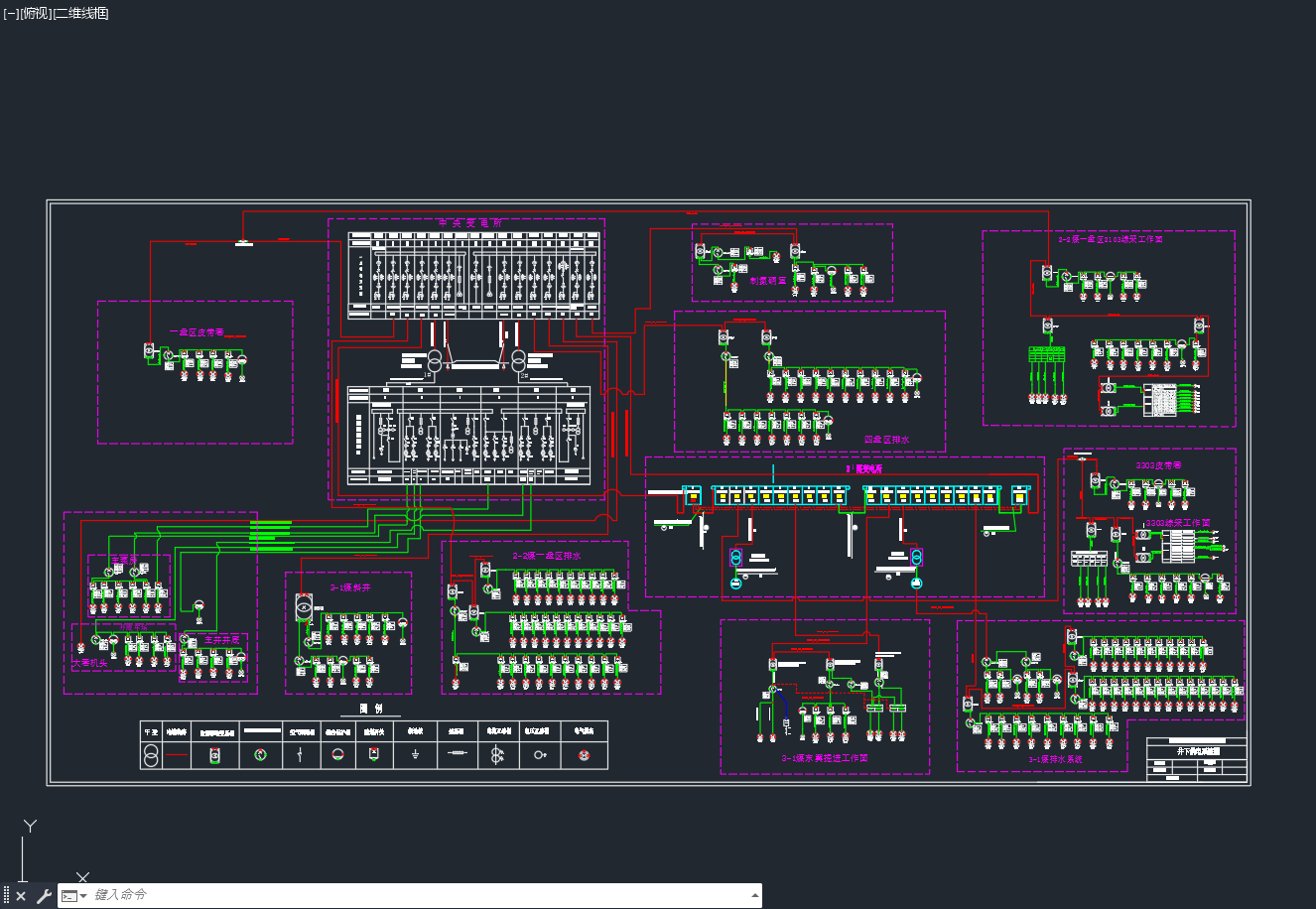This screenshot has height=909, width=1316.
Task: Select the right main transformer in 中央变电所
Action: coord(518,361)
